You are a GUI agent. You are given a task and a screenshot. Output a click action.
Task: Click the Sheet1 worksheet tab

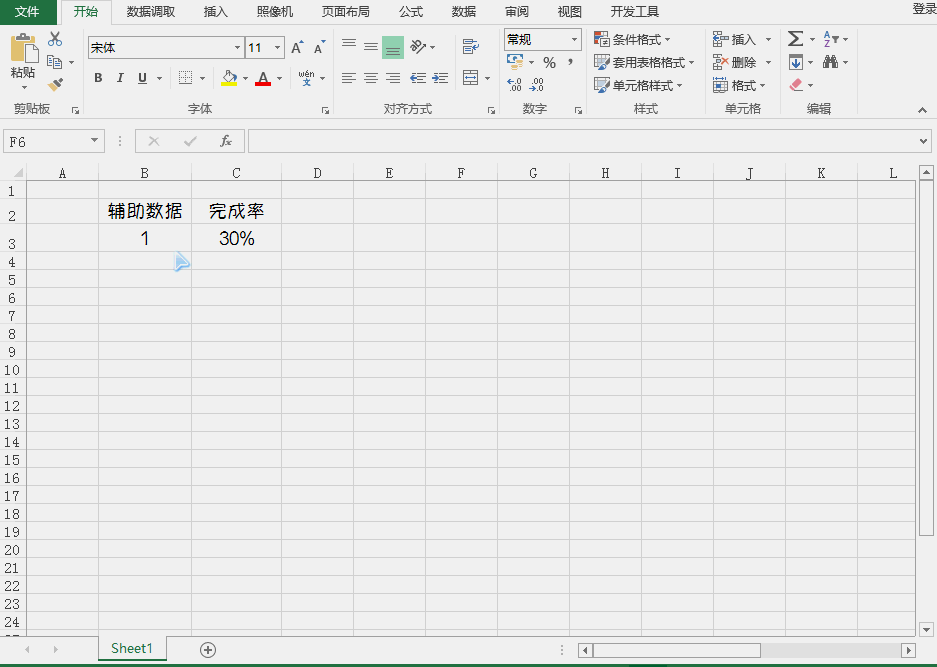(x=131, y=648)
